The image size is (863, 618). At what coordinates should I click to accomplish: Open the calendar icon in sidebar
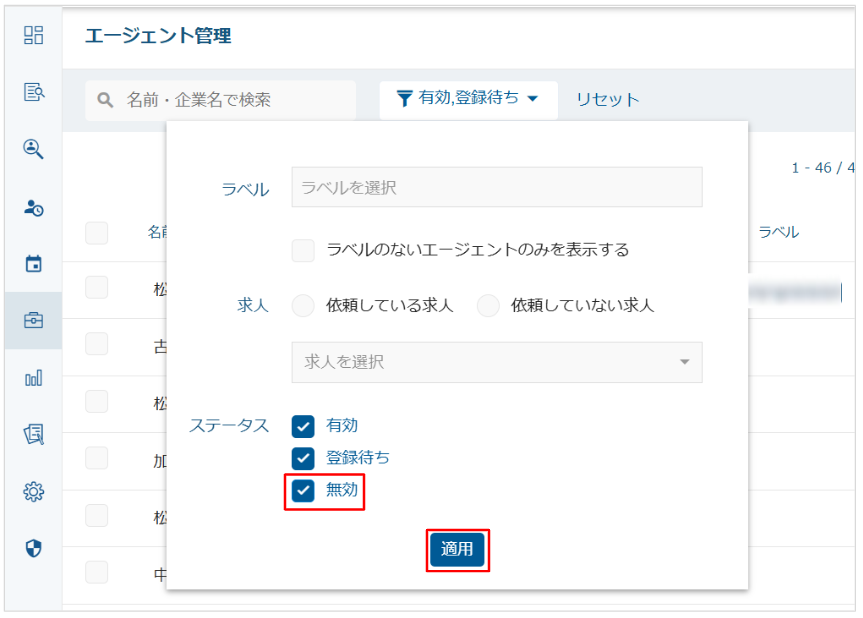34,264
